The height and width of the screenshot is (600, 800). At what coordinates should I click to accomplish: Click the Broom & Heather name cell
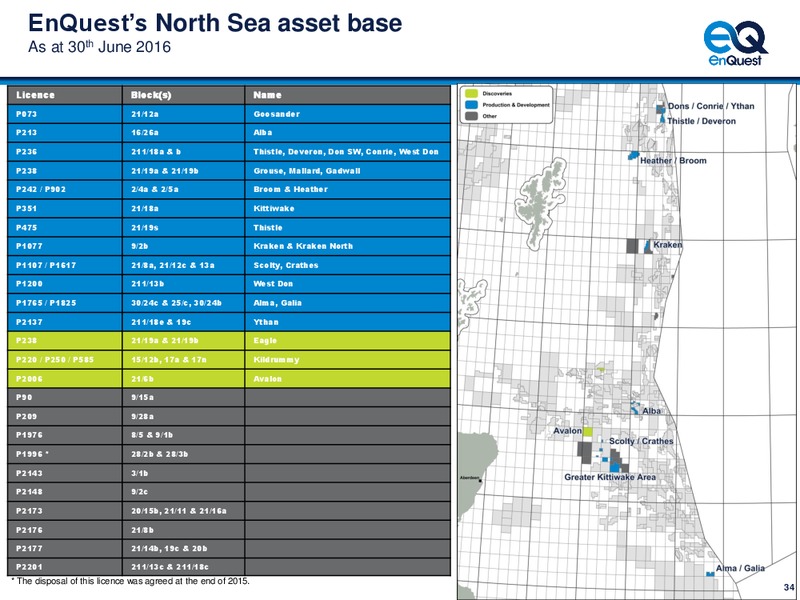click(348, 189)
